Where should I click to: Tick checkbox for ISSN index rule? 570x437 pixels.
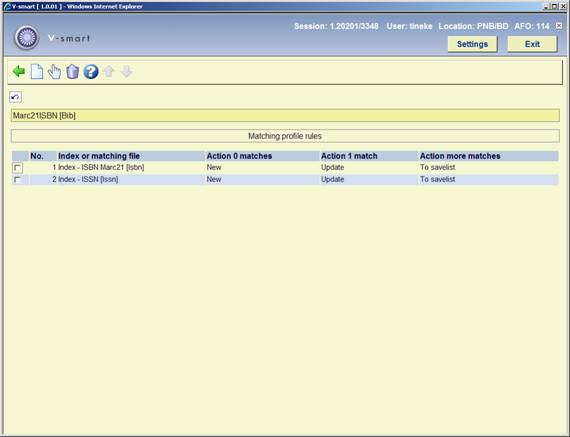tap(17, 180)
